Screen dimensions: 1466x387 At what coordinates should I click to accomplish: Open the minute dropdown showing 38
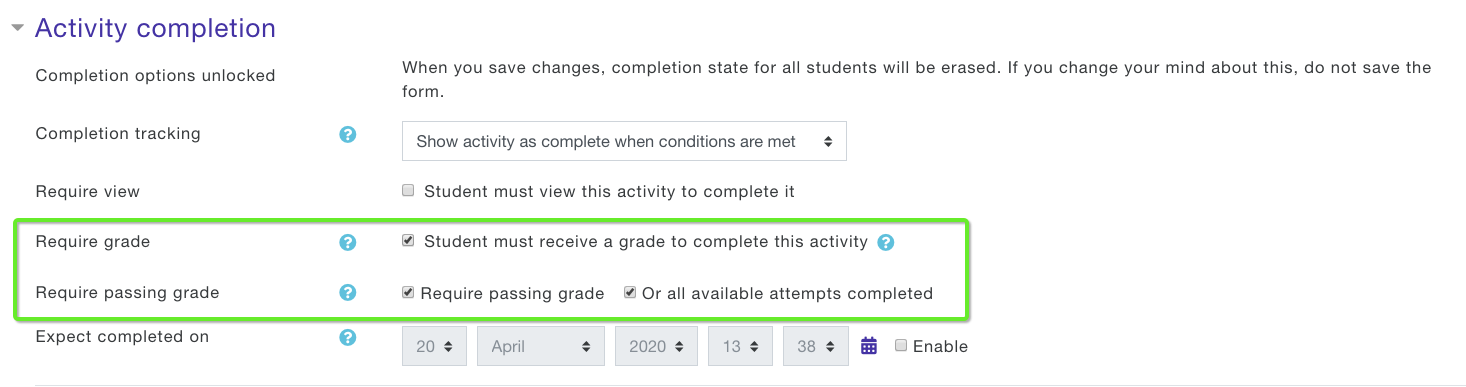coord(816,346)
